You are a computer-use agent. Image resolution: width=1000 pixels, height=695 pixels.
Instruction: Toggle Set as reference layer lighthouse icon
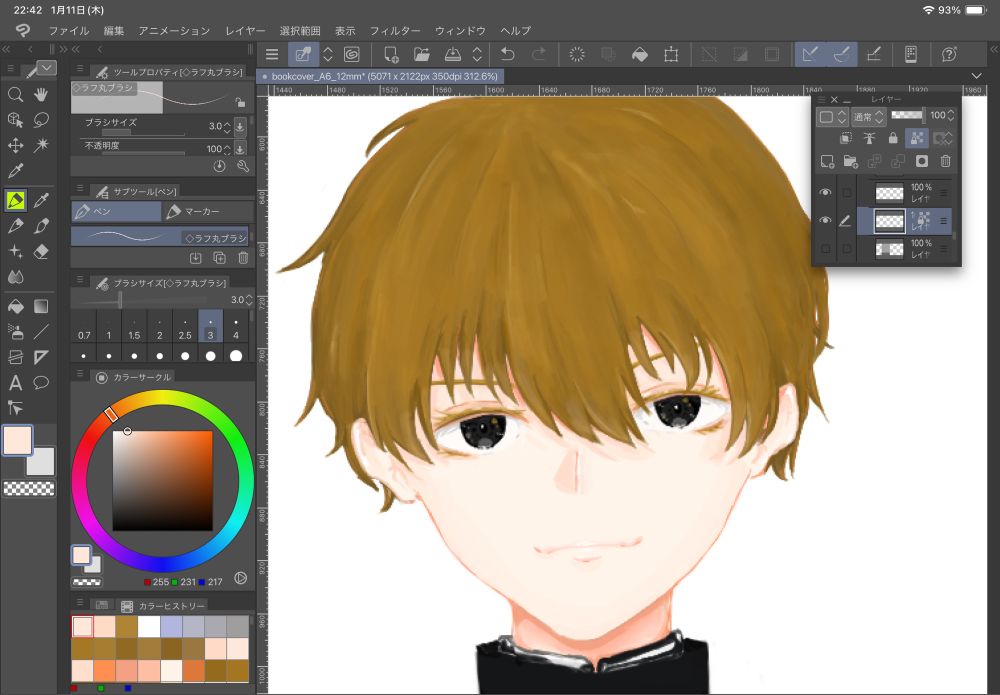[869, 138]
